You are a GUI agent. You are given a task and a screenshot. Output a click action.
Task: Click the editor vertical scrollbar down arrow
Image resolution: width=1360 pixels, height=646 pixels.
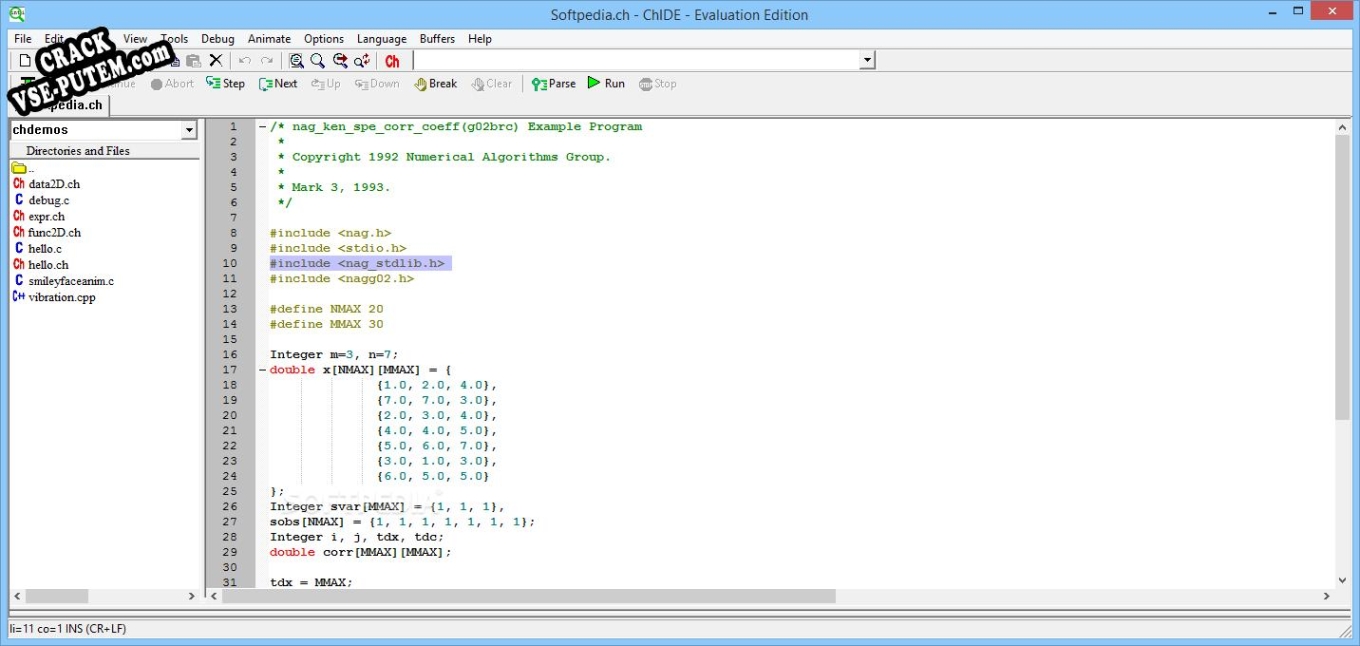tap(1342, 580)
